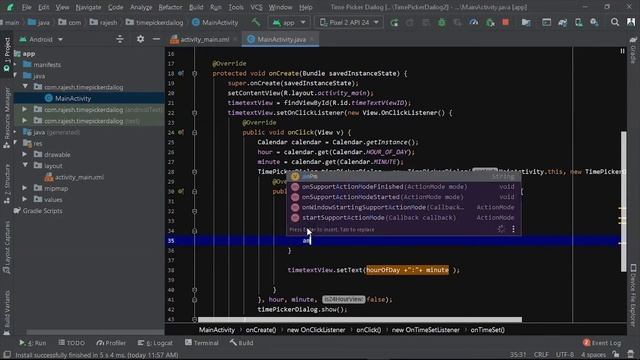
Task: Click the editor vertical scrollbar thumb
Action: coord(624,201)
